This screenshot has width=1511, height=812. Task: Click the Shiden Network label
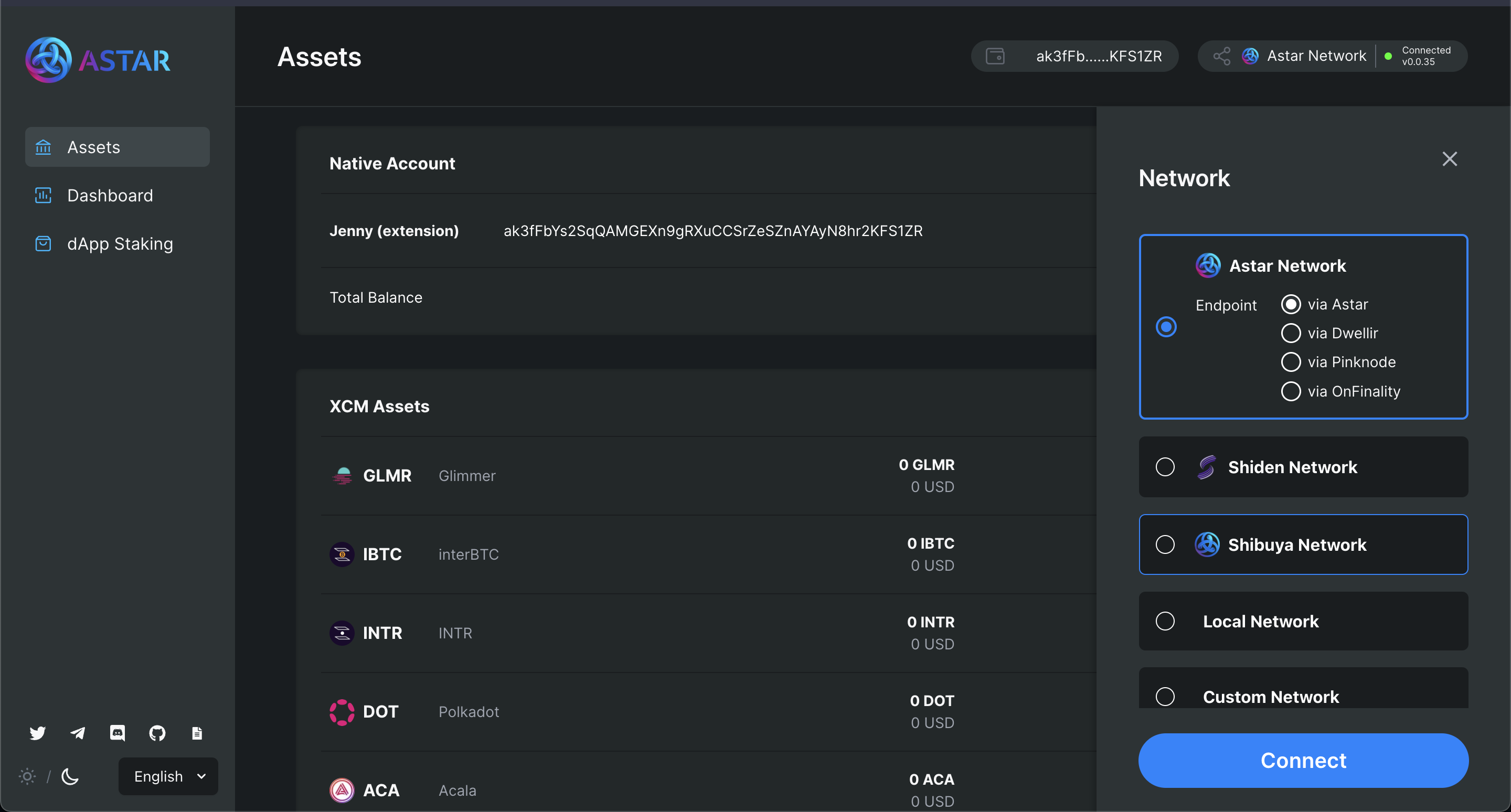pos(1293,467)
